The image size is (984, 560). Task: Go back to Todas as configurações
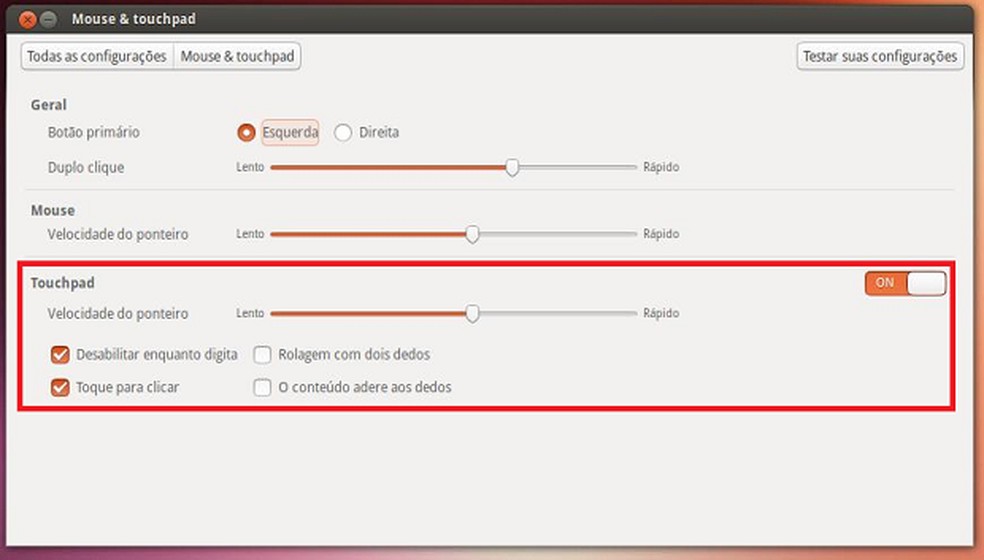click(x=97, y=57)
